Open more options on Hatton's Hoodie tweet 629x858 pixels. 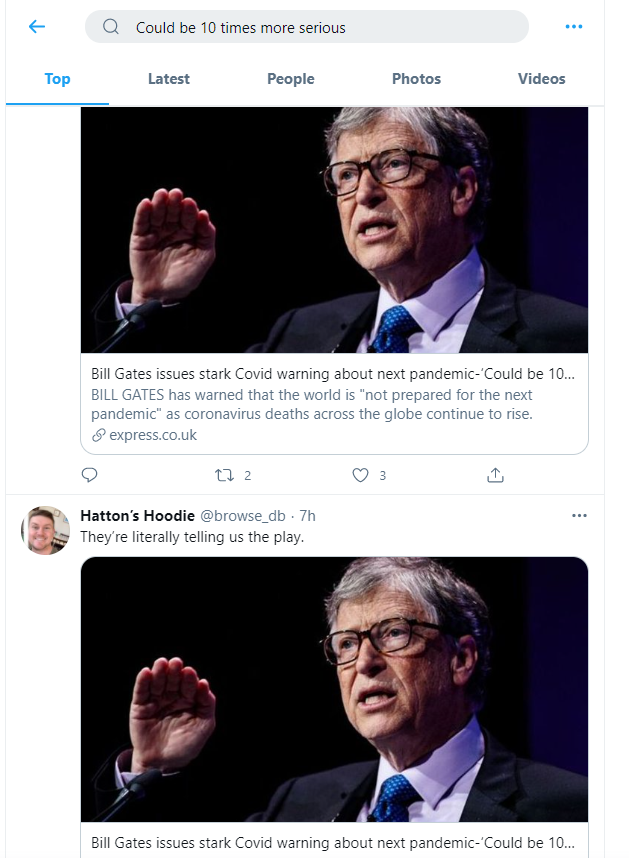pos(579,515)
